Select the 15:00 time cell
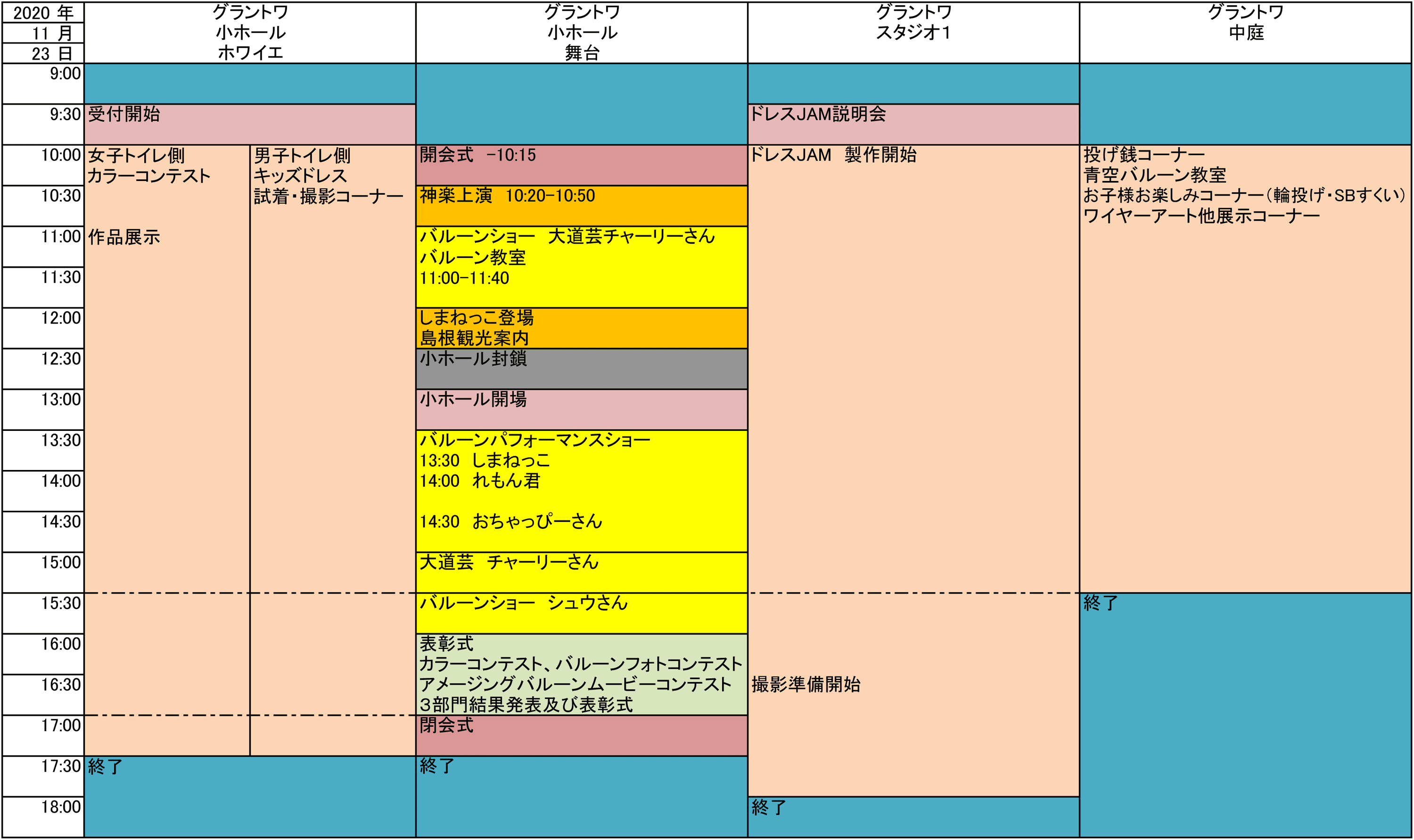Viewport: 1414px width, 840px height. click(x=43, y=573)
